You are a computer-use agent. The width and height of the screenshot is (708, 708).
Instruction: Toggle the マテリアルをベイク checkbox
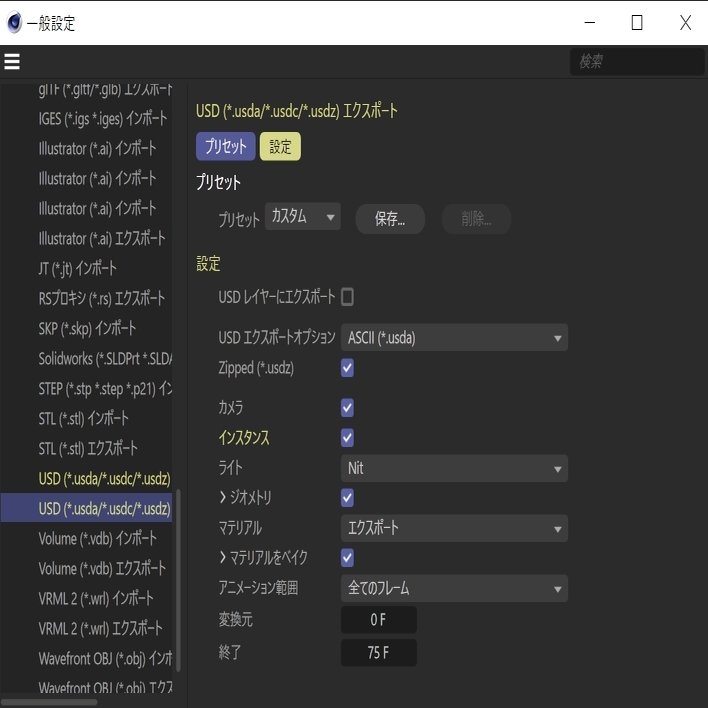pyautogui.click(x=347, y=558)
